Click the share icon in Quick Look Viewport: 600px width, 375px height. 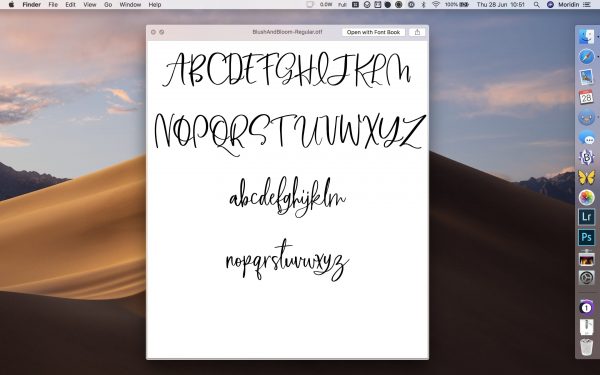tap(417, 32)
